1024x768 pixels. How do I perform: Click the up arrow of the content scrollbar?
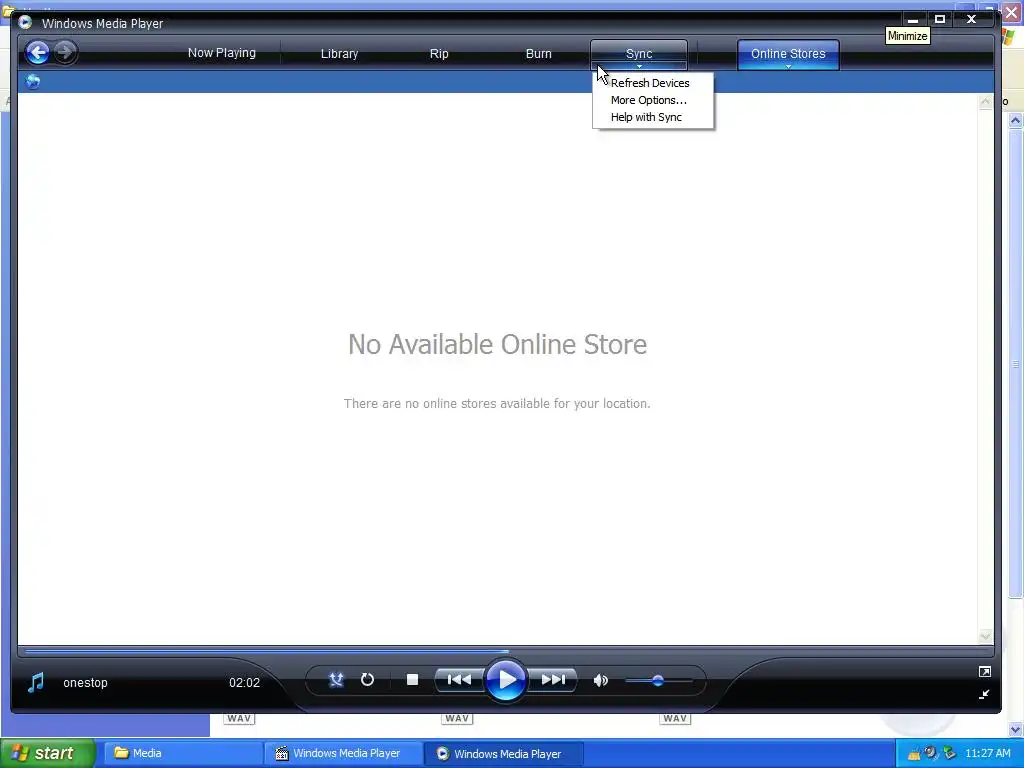pyautogui.click(x=985, y=103)
